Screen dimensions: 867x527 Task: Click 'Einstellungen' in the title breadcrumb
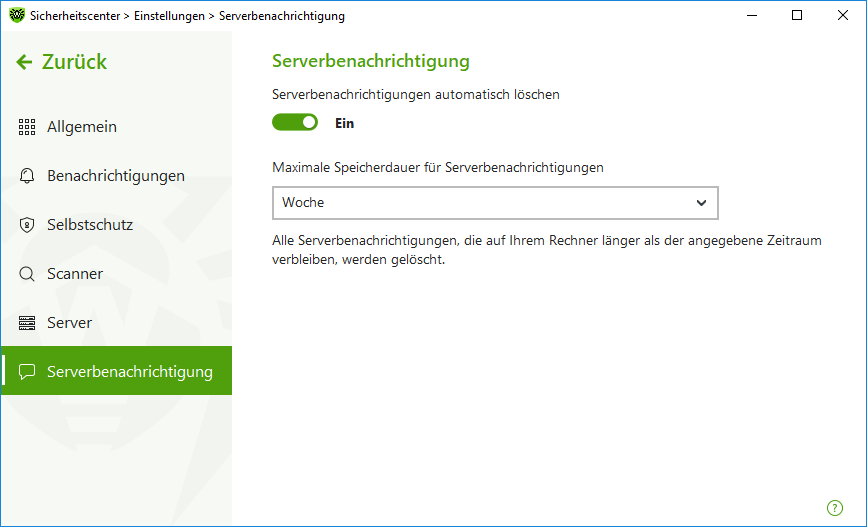tap(169, 16)
